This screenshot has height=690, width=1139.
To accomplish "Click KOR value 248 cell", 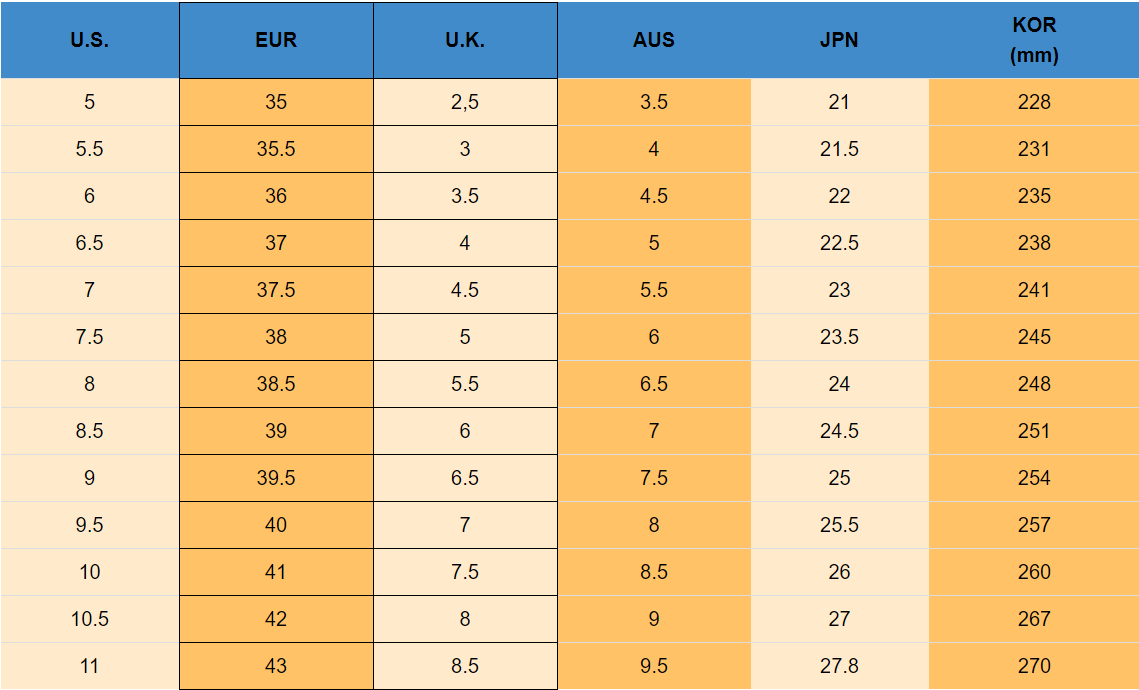I will 1034,384.
